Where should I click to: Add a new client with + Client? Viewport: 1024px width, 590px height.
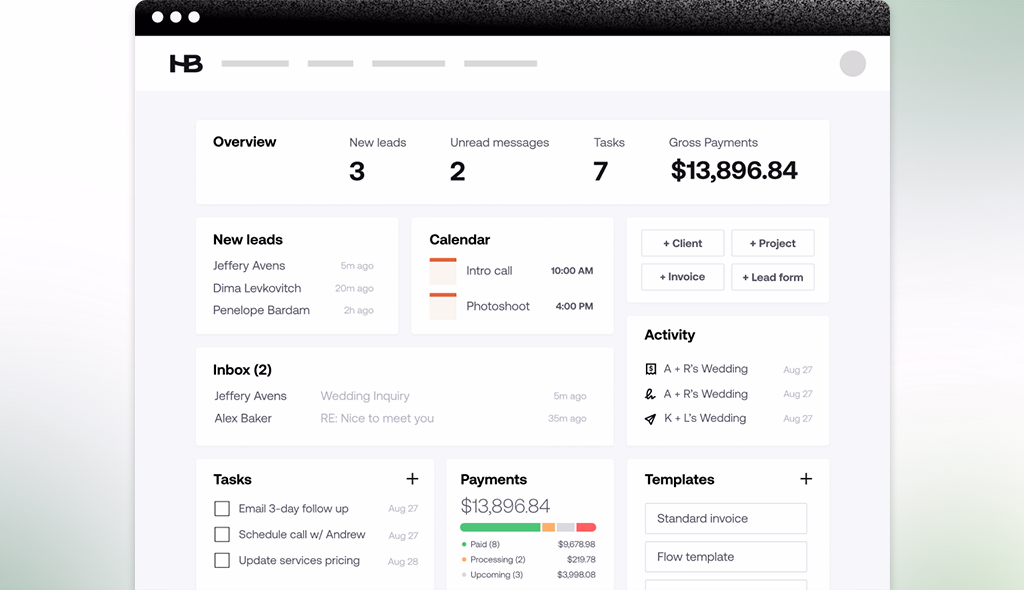pos(682,243)
